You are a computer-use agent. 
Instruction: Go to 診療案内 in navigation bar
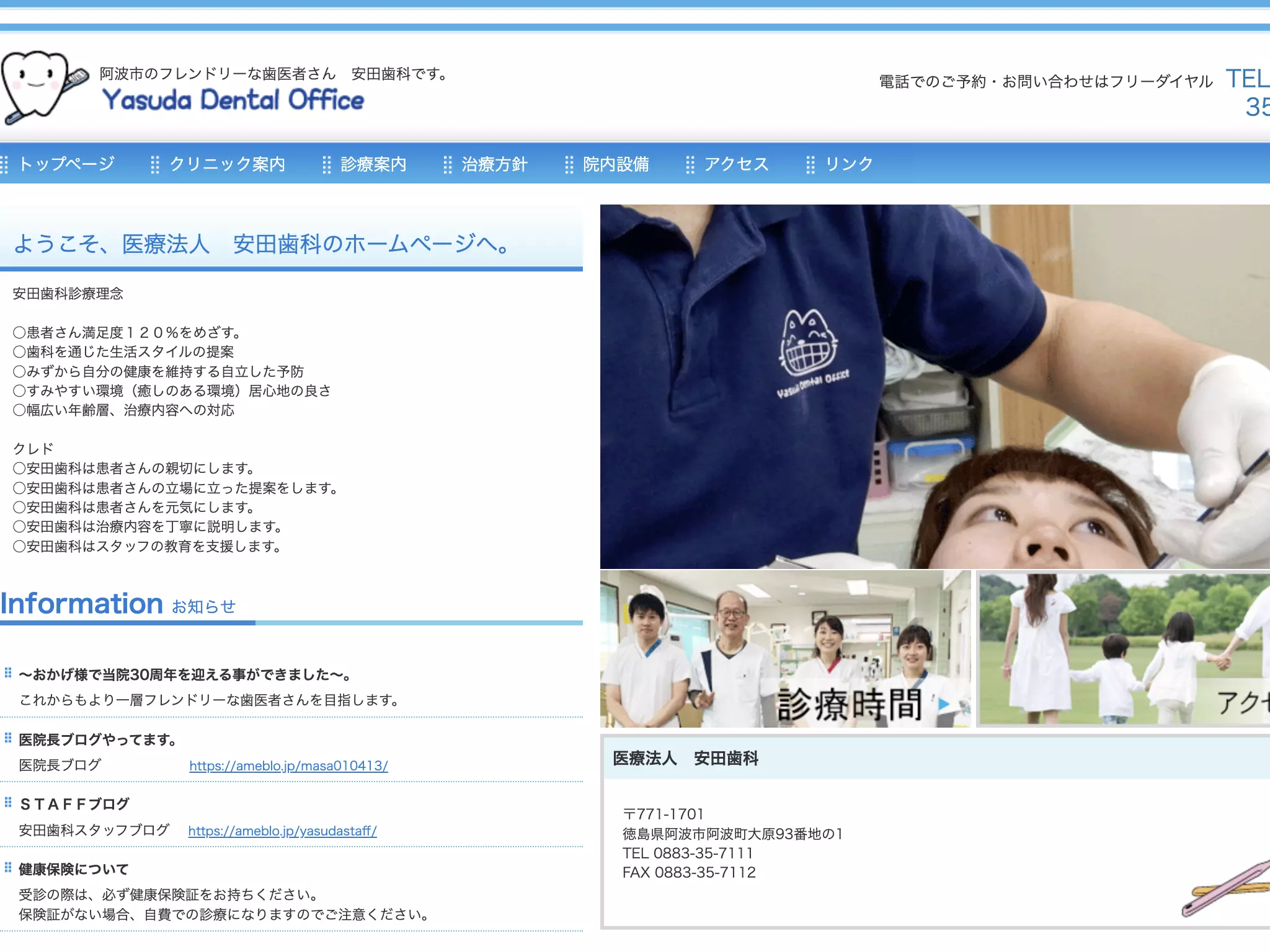[373, 164]
